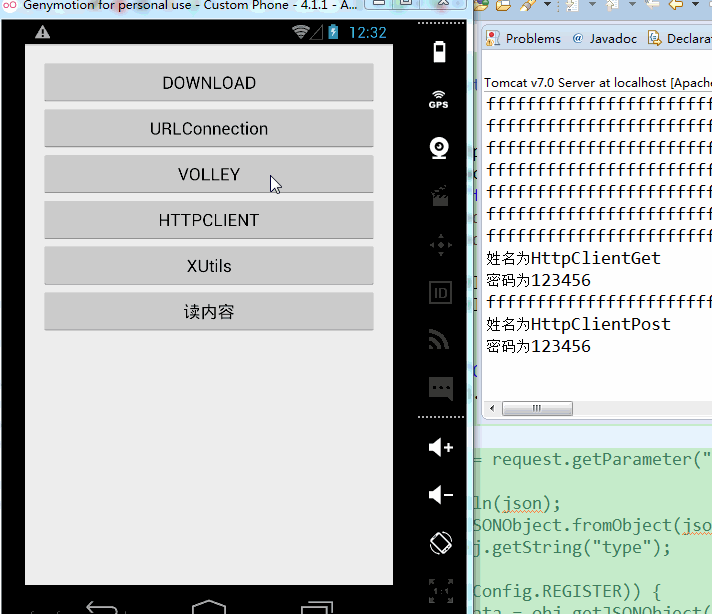Open the Genymotion camera widget

(439, 148)
